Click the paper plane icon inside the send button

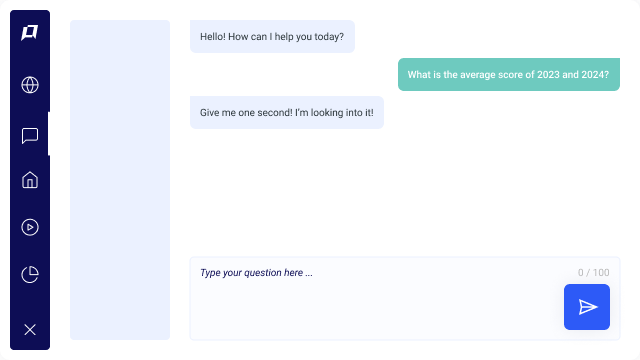588,307
